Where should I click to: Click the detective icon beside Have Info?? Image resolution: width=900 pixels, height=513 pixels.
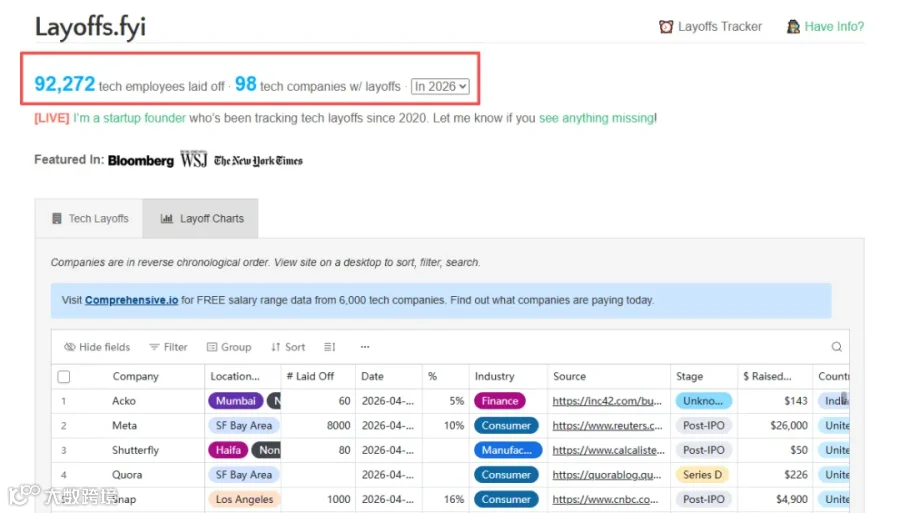coord(793,26)
